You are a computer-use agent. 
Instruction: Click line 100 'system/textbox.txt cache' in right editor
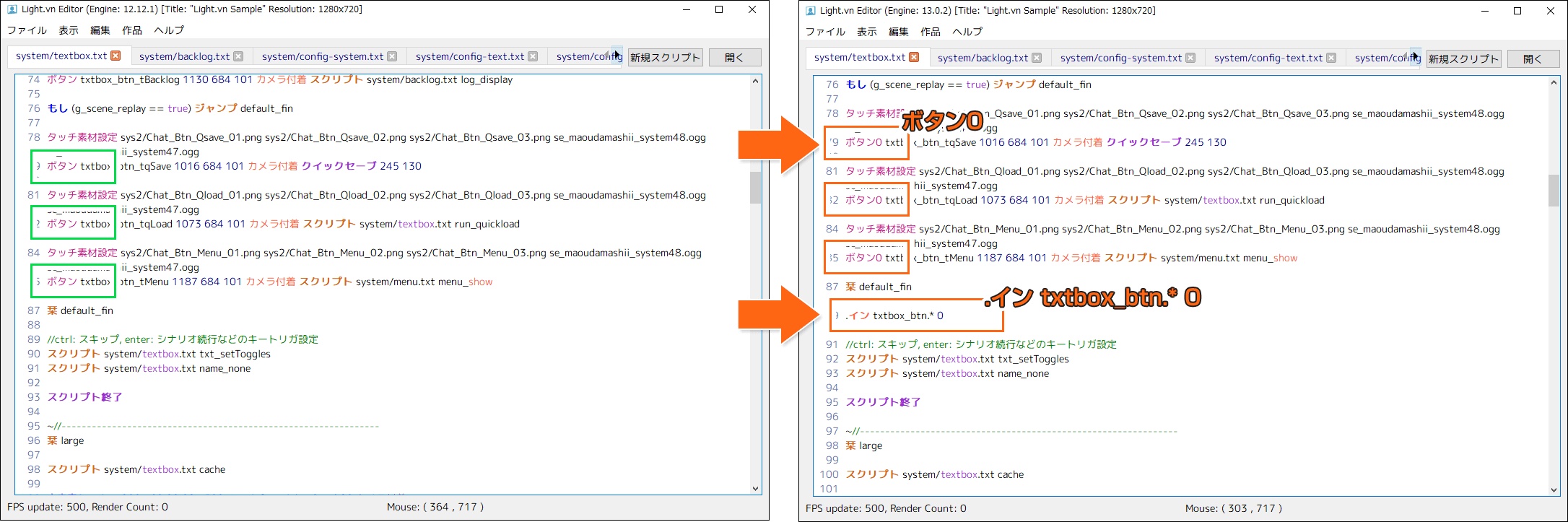point(963,474)
